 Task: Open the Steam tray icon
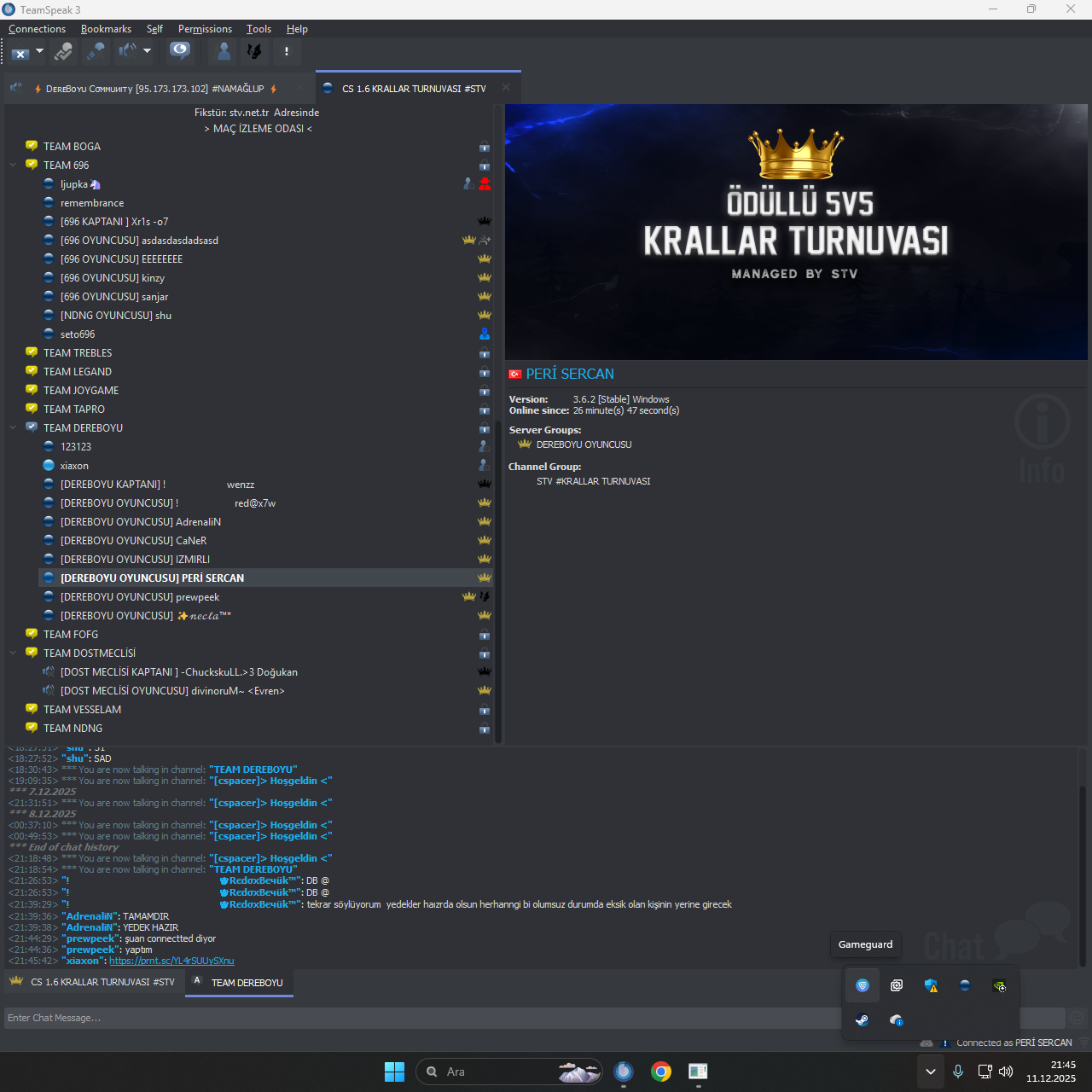[x=863, y=1019]
